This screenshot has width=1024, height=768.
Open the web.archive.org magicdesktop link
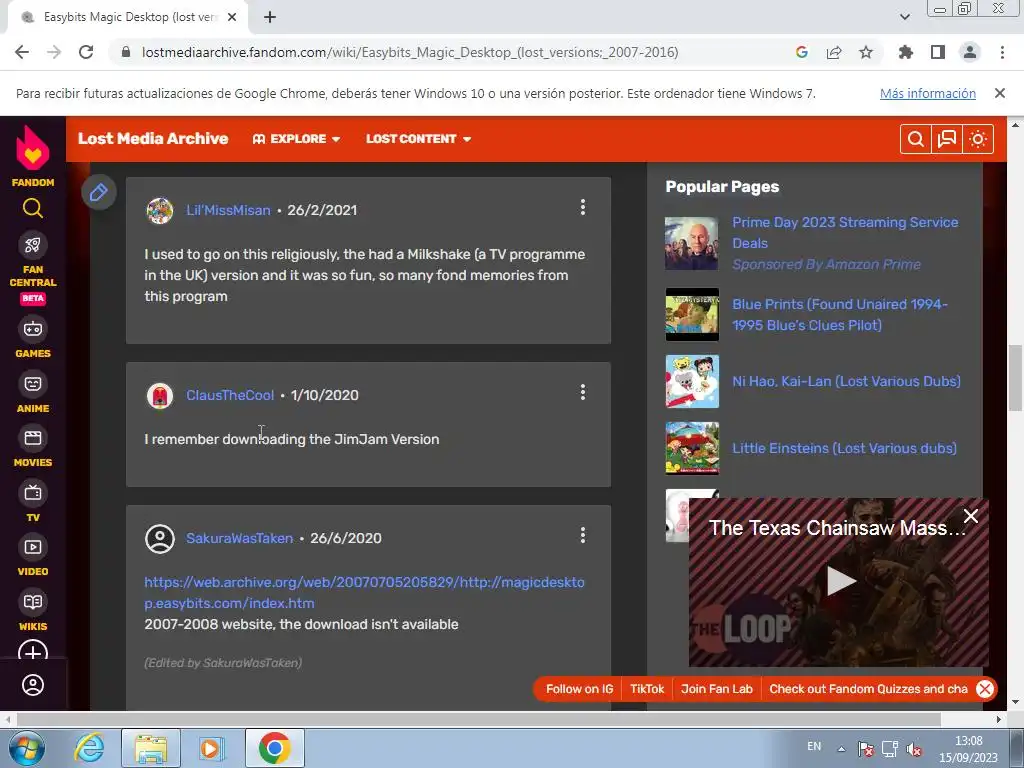coord(364,592)
